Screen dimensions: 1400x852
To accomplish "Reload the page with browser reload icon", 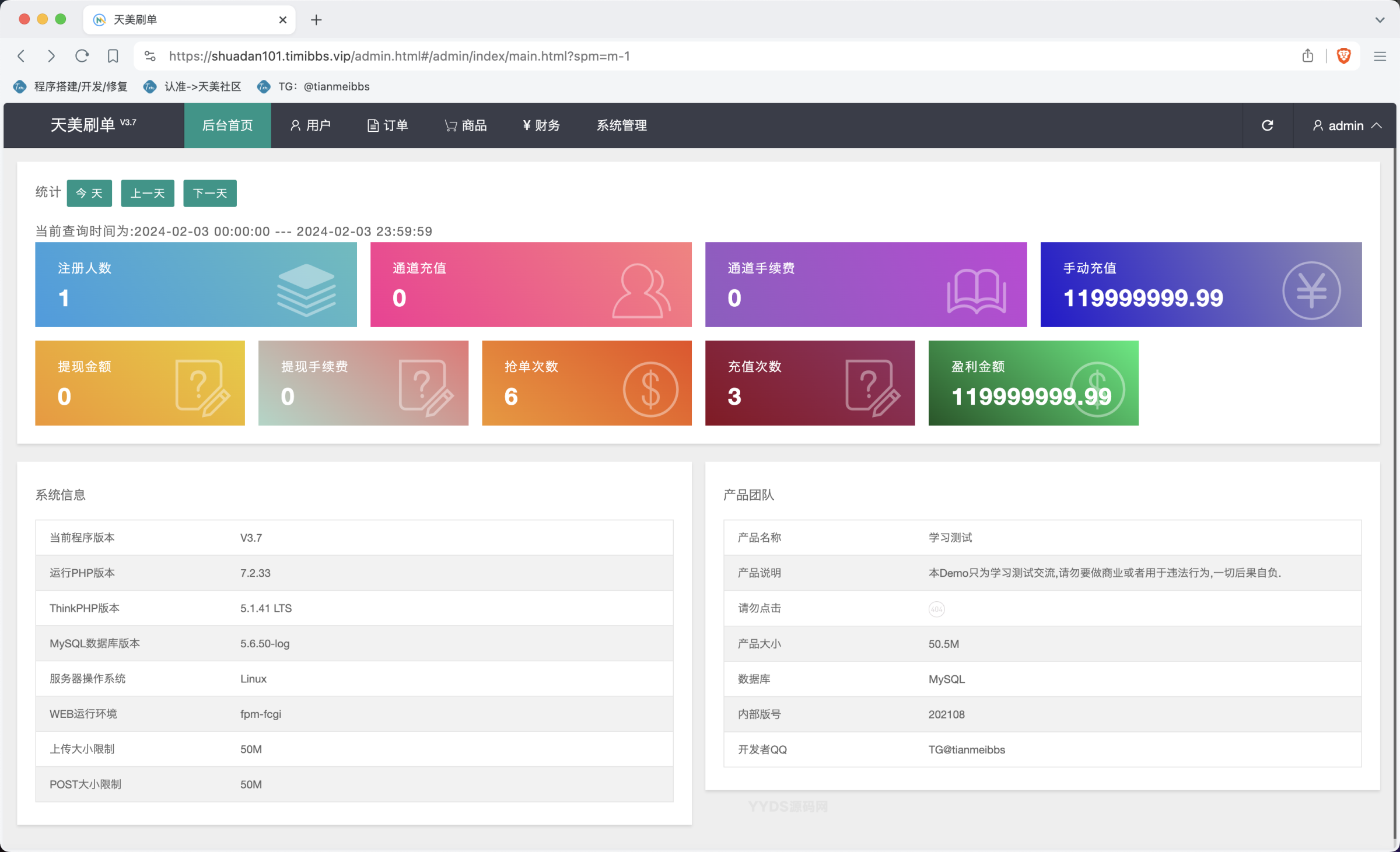I will [82, 56].
